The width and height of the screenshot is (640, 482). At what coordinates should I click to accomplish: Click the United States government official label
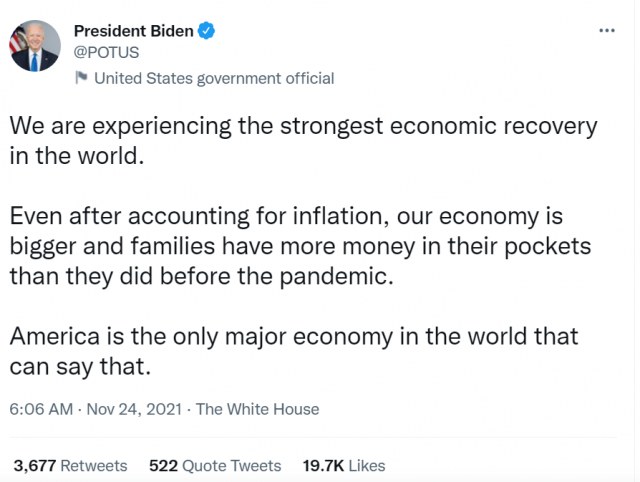coord(213,78)
